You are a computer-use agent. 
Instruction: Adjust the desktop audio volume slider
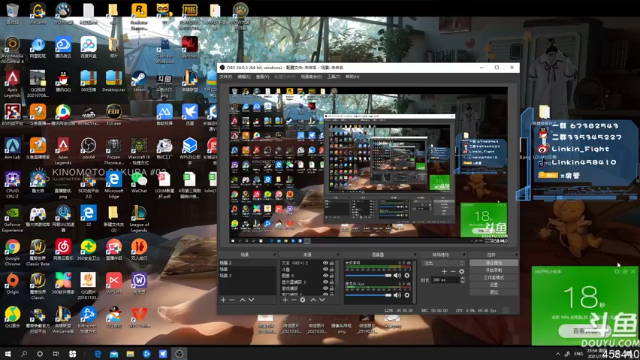tap(368, 276)
